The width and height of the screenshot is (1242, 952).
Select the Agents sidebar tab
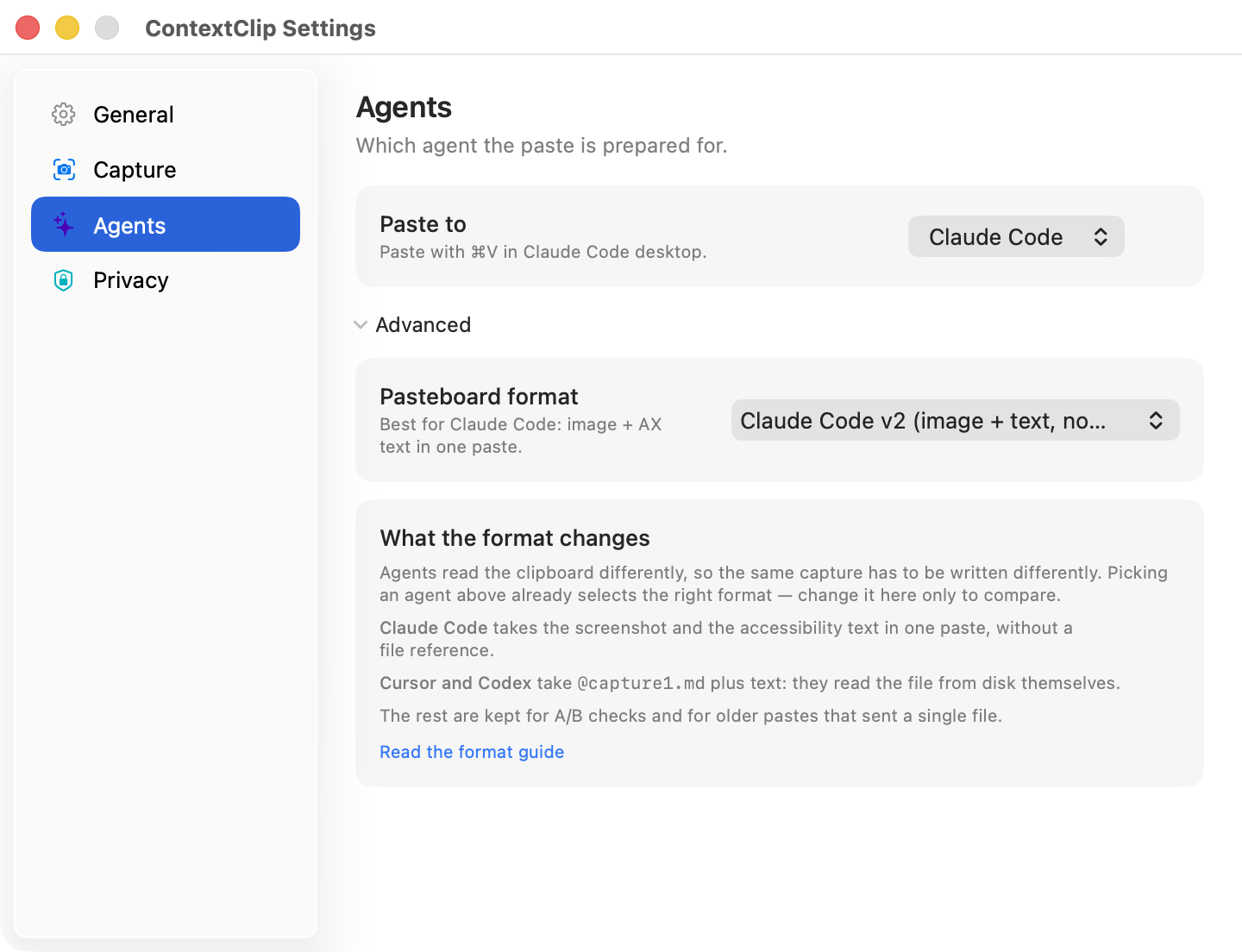click(x=166, y=224)
